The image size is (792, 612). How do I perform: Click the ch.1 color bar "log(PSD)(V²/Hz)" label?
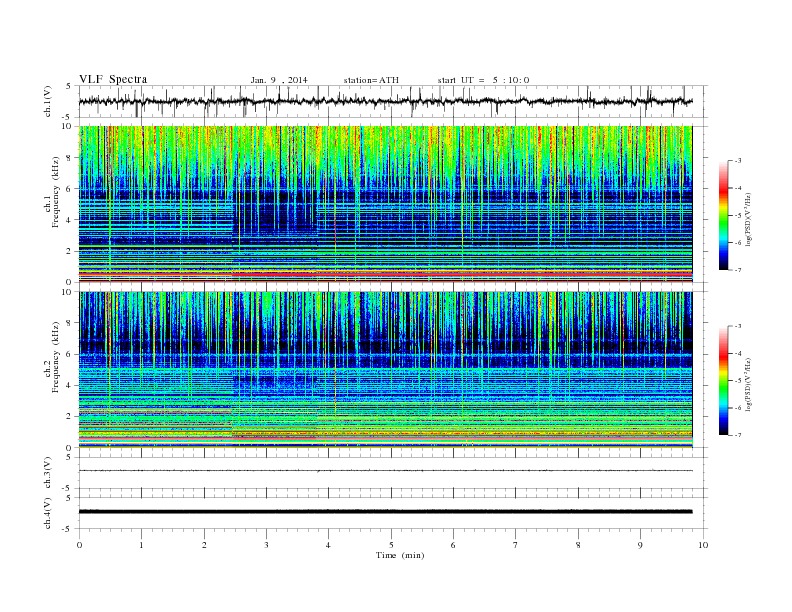(x=749, y=220)
